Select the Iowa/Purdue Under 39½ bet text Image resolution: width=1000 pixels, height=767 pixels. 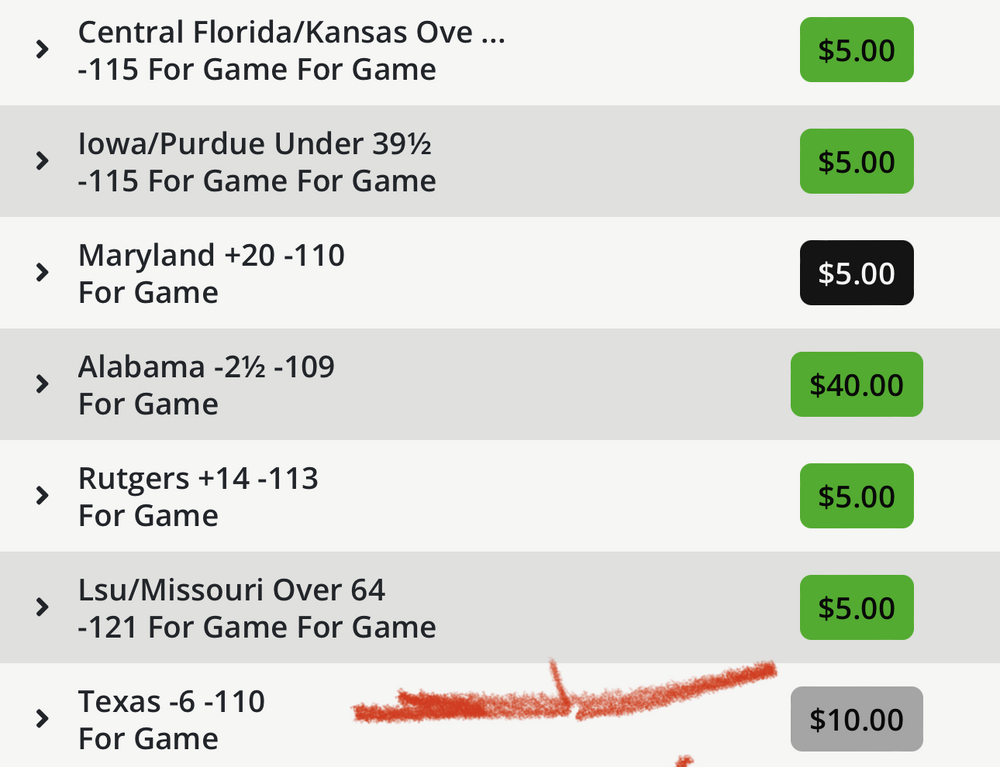(x=254, y=144)
